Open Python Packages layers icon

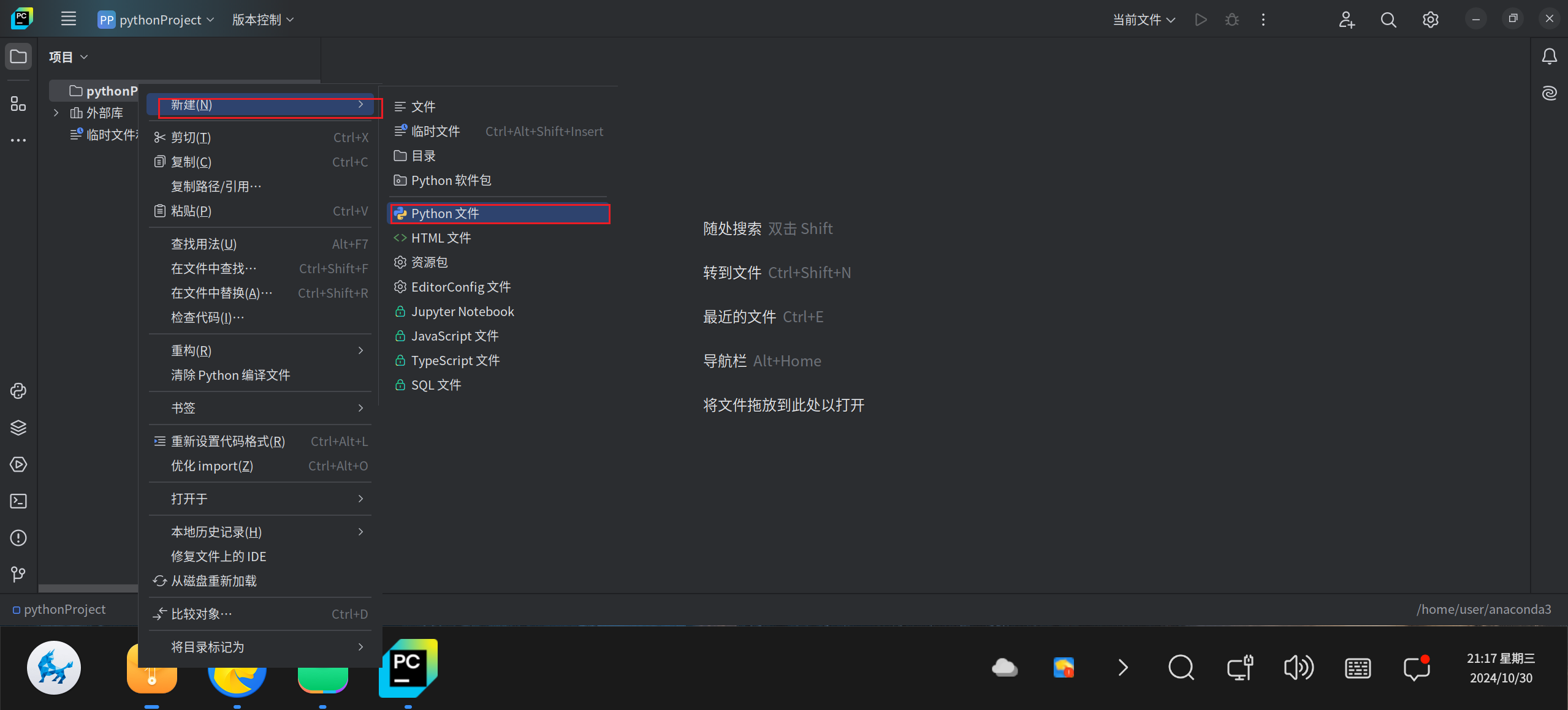click(x=18, y=428)
